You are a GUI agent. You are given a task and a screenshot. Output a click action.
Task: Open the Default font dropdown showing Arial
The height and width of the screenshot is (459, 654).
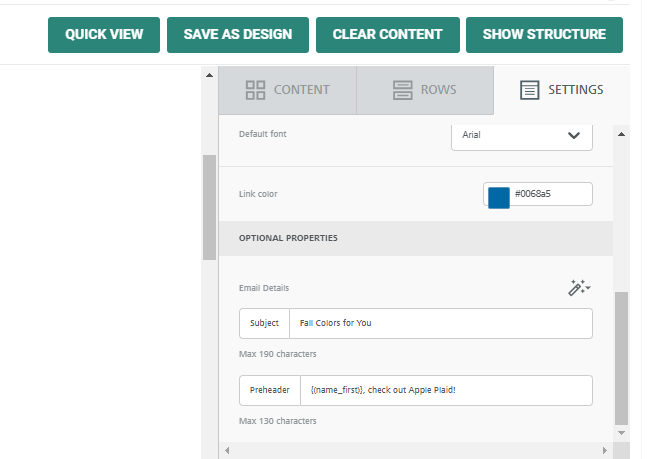click(x=521, y=135)
